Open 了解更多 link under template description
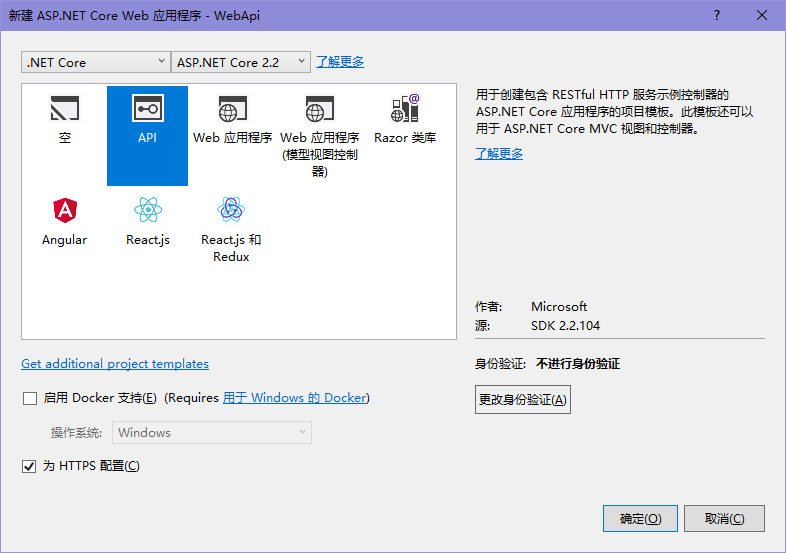Screen dimensions: 786x553 499,153
